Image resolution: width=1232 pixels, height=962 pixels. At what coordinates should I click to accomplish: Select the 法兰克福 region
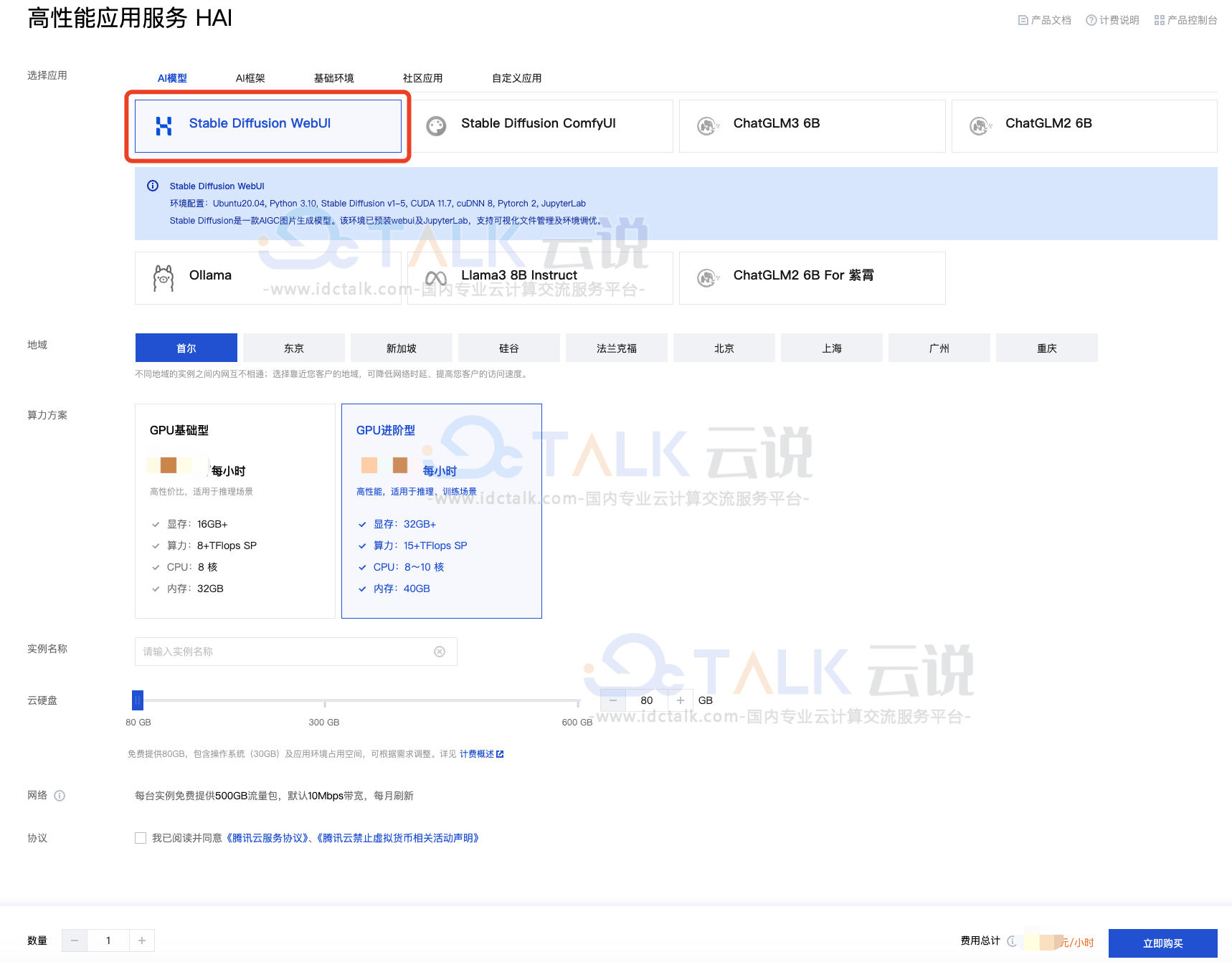(x=617, y=348)
